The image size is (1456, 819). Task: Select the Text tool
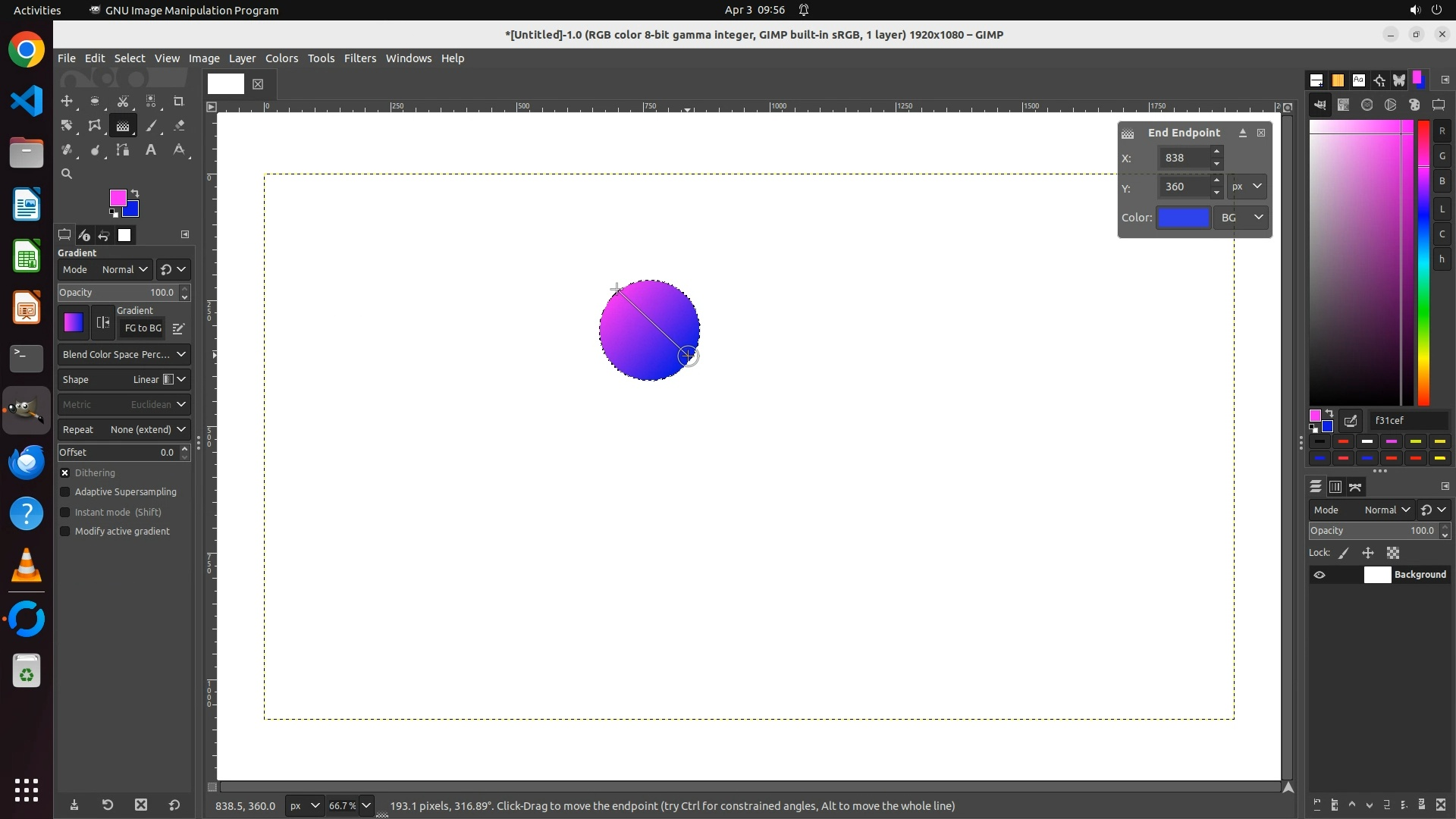tap(151, 150)
